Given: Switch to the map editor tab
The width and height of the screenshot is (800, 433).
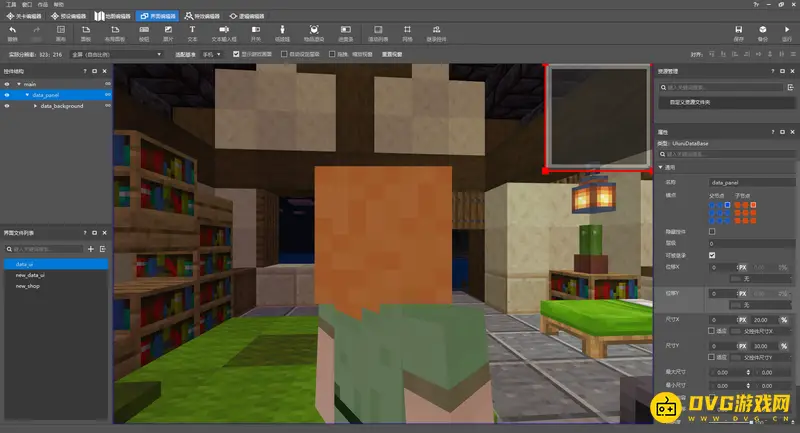Looking at the screenshot, I should [x=113, y=16].
